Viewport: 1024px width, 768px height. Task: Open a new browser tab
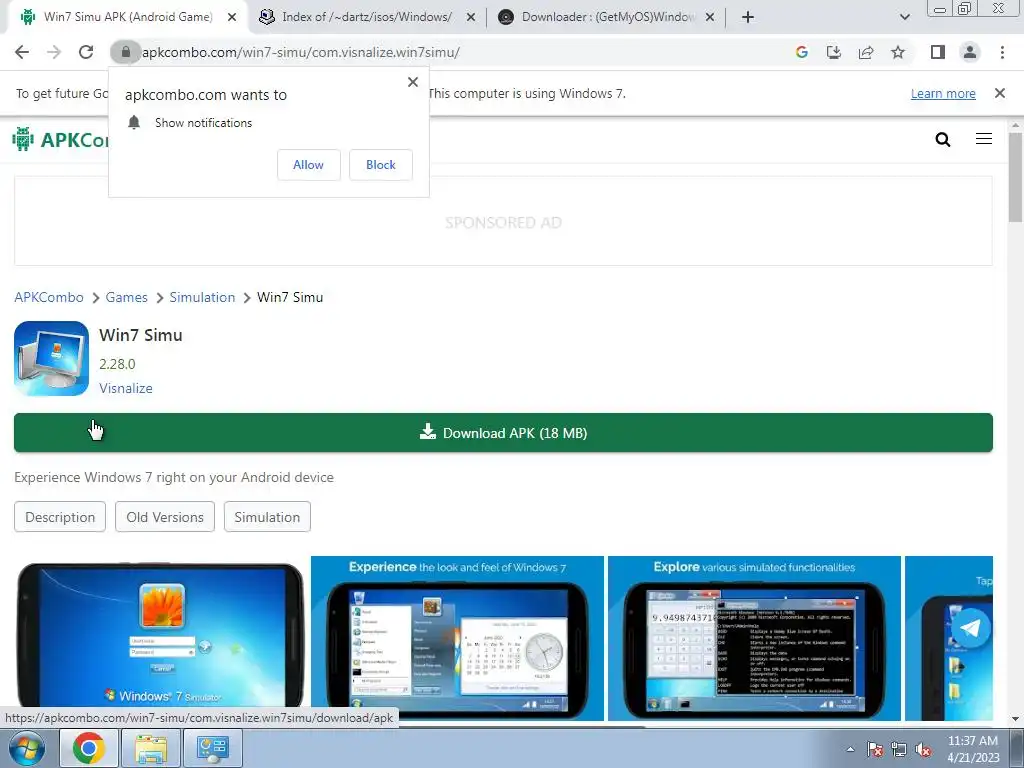(748, 17)
